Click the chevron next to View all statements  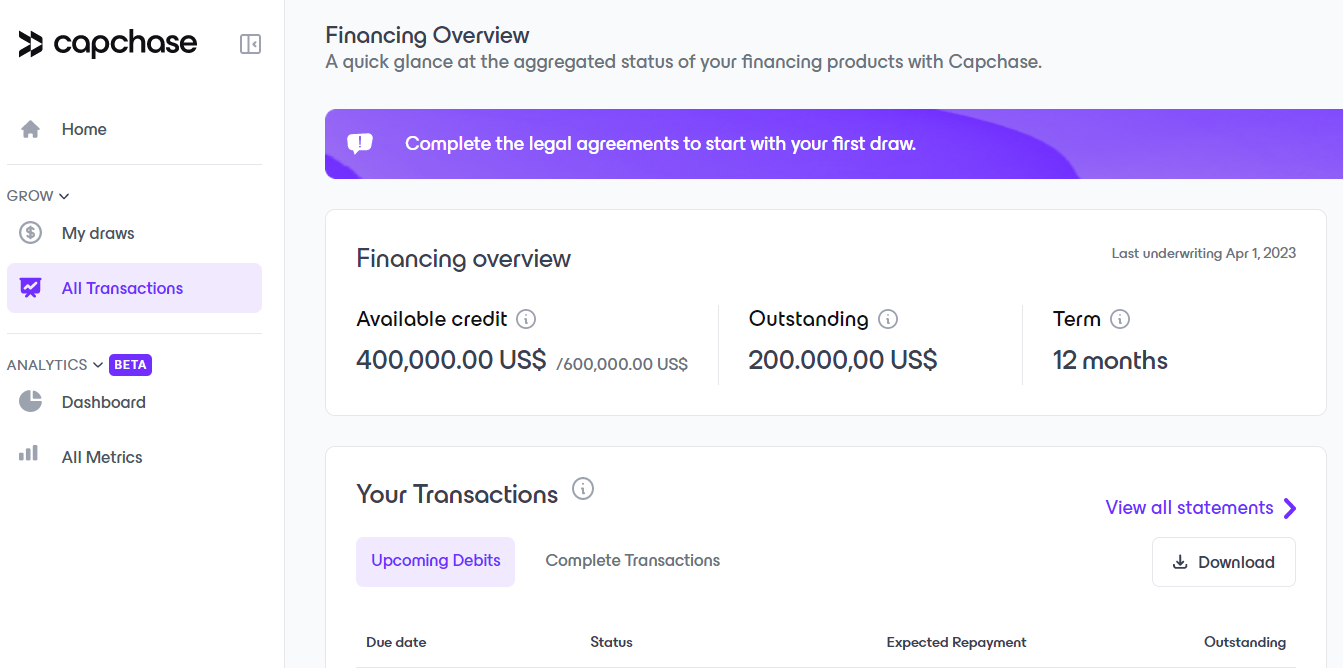[1290, 508]
